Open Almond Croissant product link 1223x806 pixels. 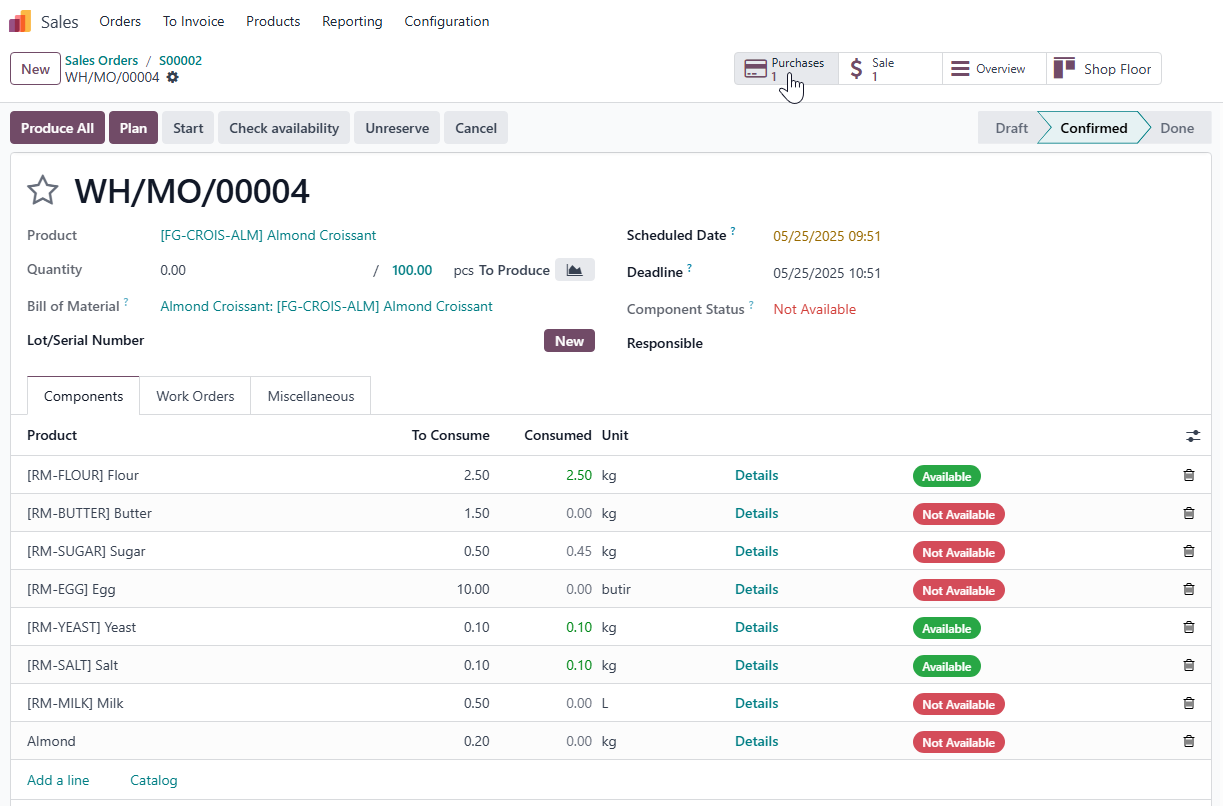[x=268, y=235]
